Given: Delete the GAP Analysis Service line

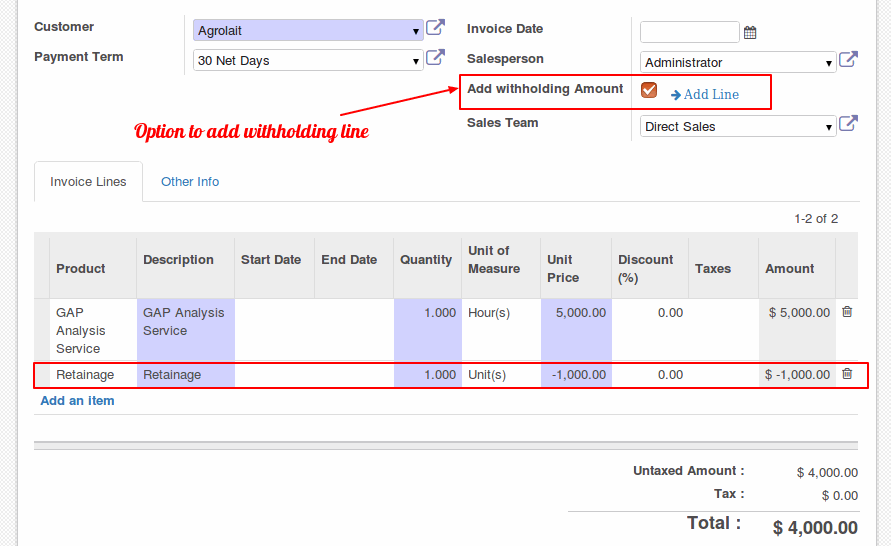Looking at the screenshot, I should [847, 312].
